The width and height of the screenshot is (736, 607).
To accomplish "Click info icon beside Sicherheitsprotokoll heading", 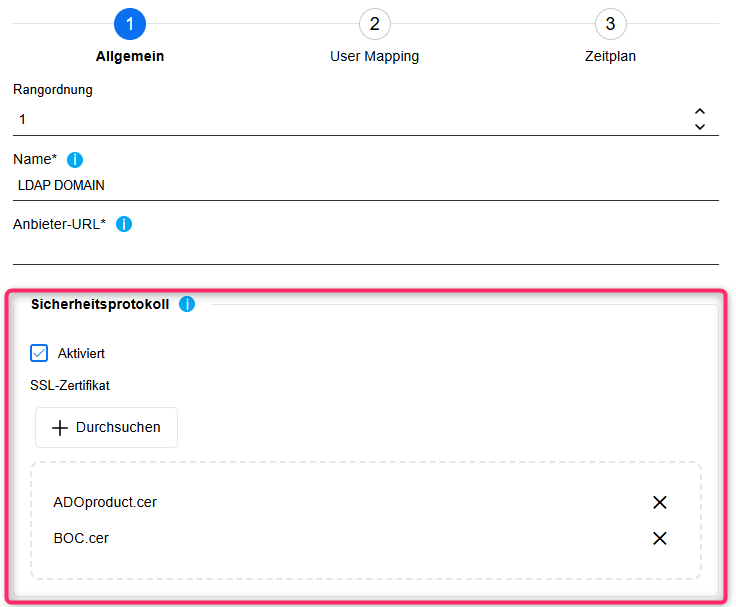I will (187, 304).
